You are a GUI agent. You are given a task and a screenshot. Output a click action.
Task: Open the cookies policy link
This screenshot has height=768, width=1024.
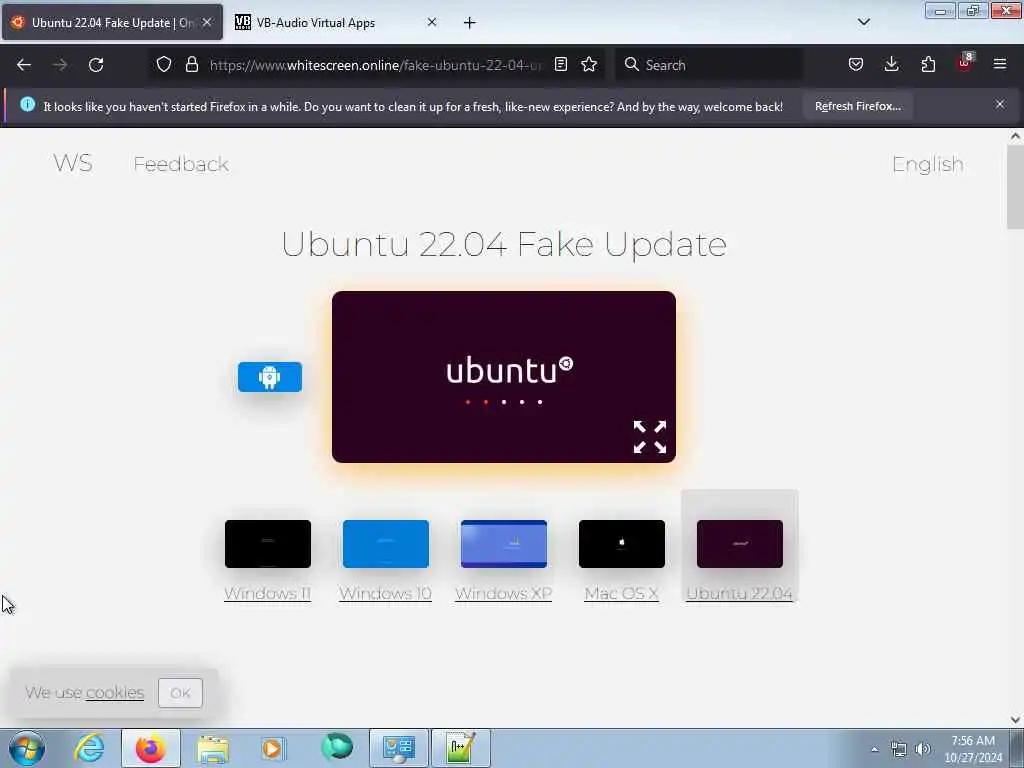(115, 692)
